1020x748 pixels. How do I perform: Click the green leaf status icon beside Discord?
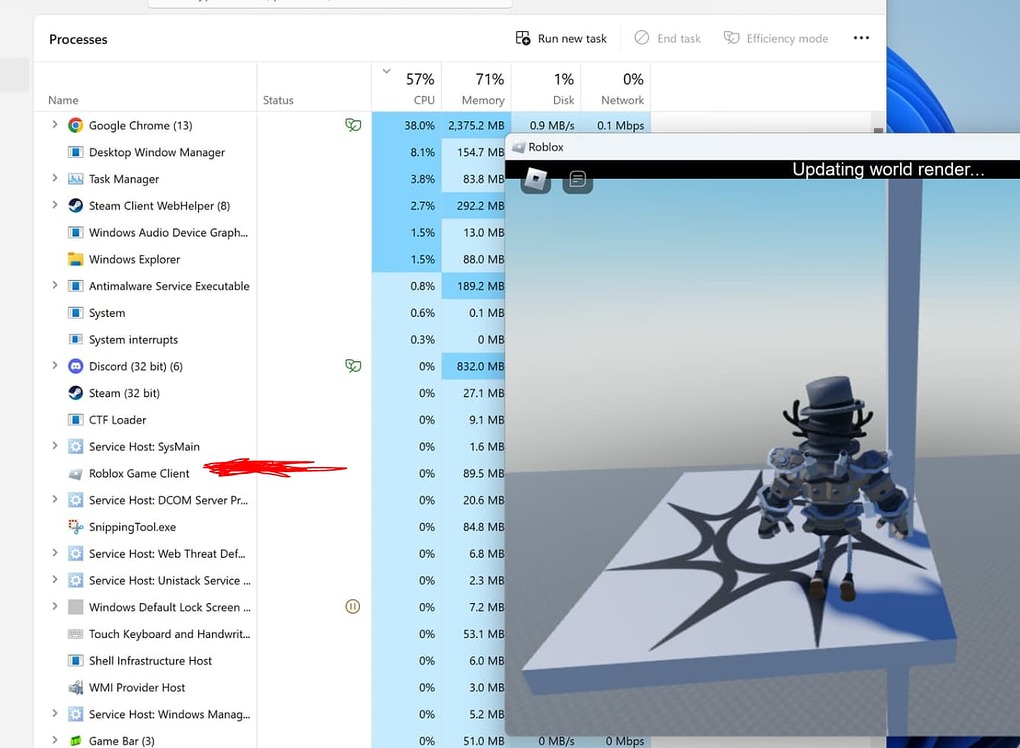[353, 366]
